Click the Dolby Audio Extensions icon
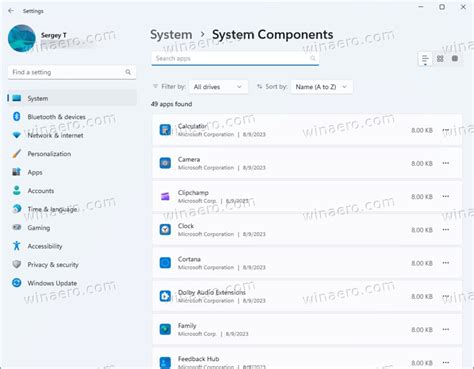Viewport: 474px width, 369px height. pyautogui.click(x=165, y=296)
